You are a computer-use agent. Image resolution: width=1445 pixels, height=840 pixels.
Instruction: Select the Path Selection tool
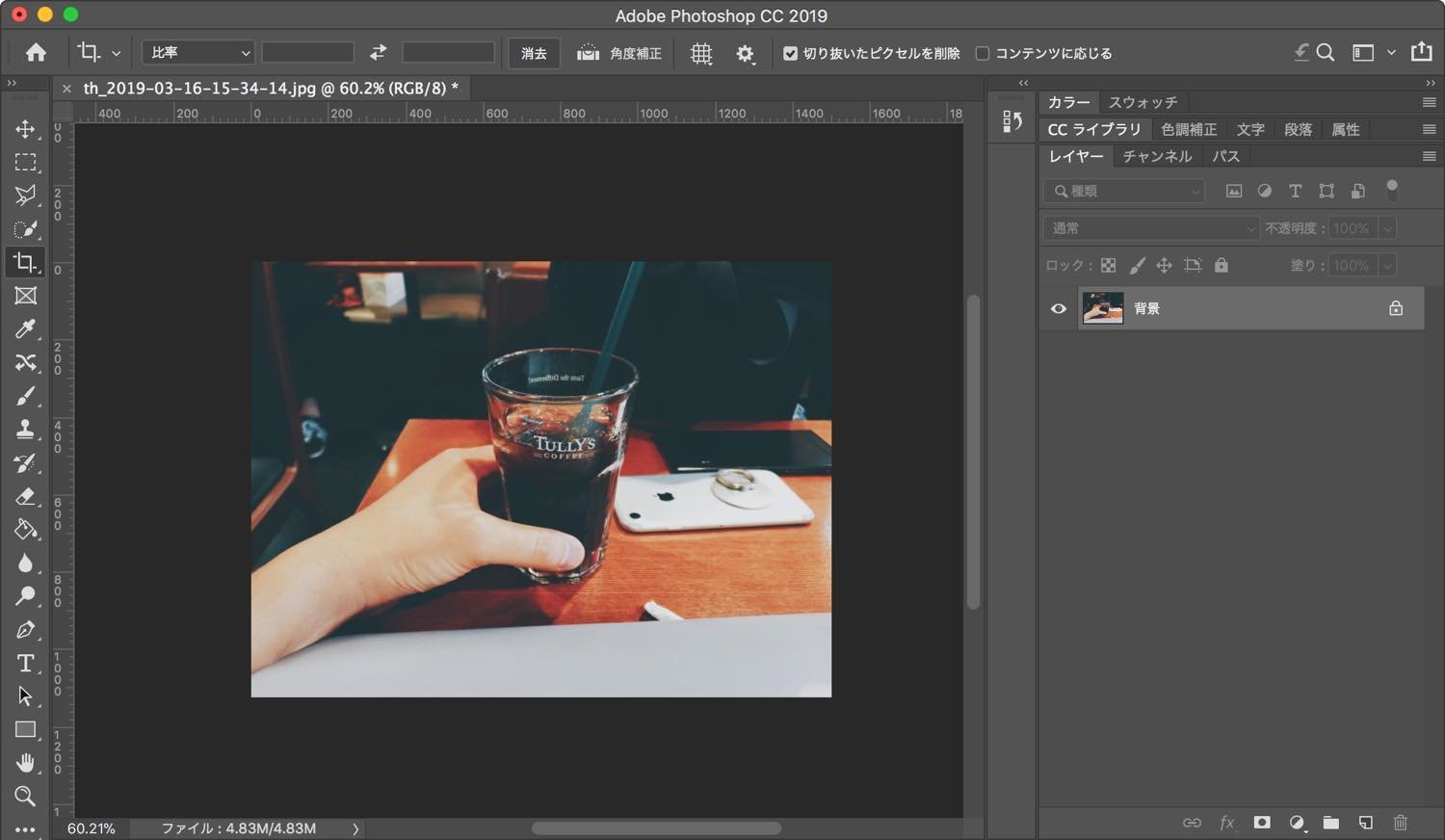25,696
